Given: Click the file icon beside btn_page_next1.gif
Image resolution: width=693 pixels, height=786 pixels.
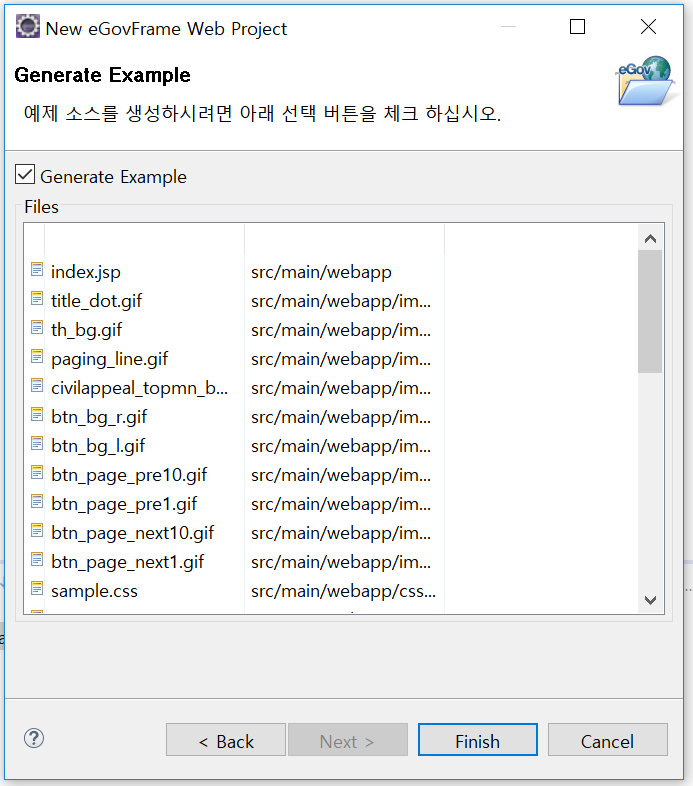Looking at the screenshot, I should click(x=37, y=560).
